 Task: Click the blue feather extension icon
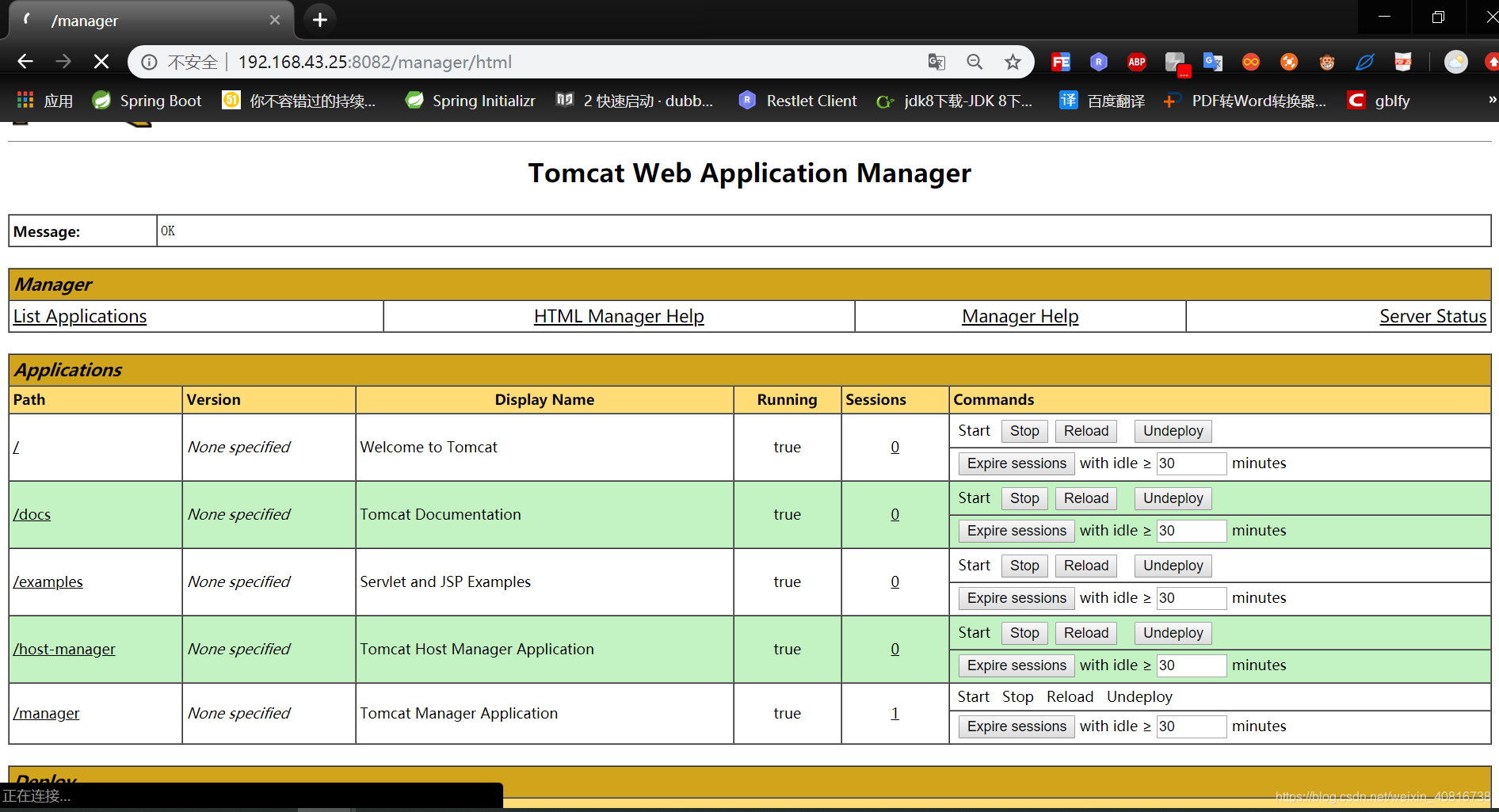point(1365,62)
